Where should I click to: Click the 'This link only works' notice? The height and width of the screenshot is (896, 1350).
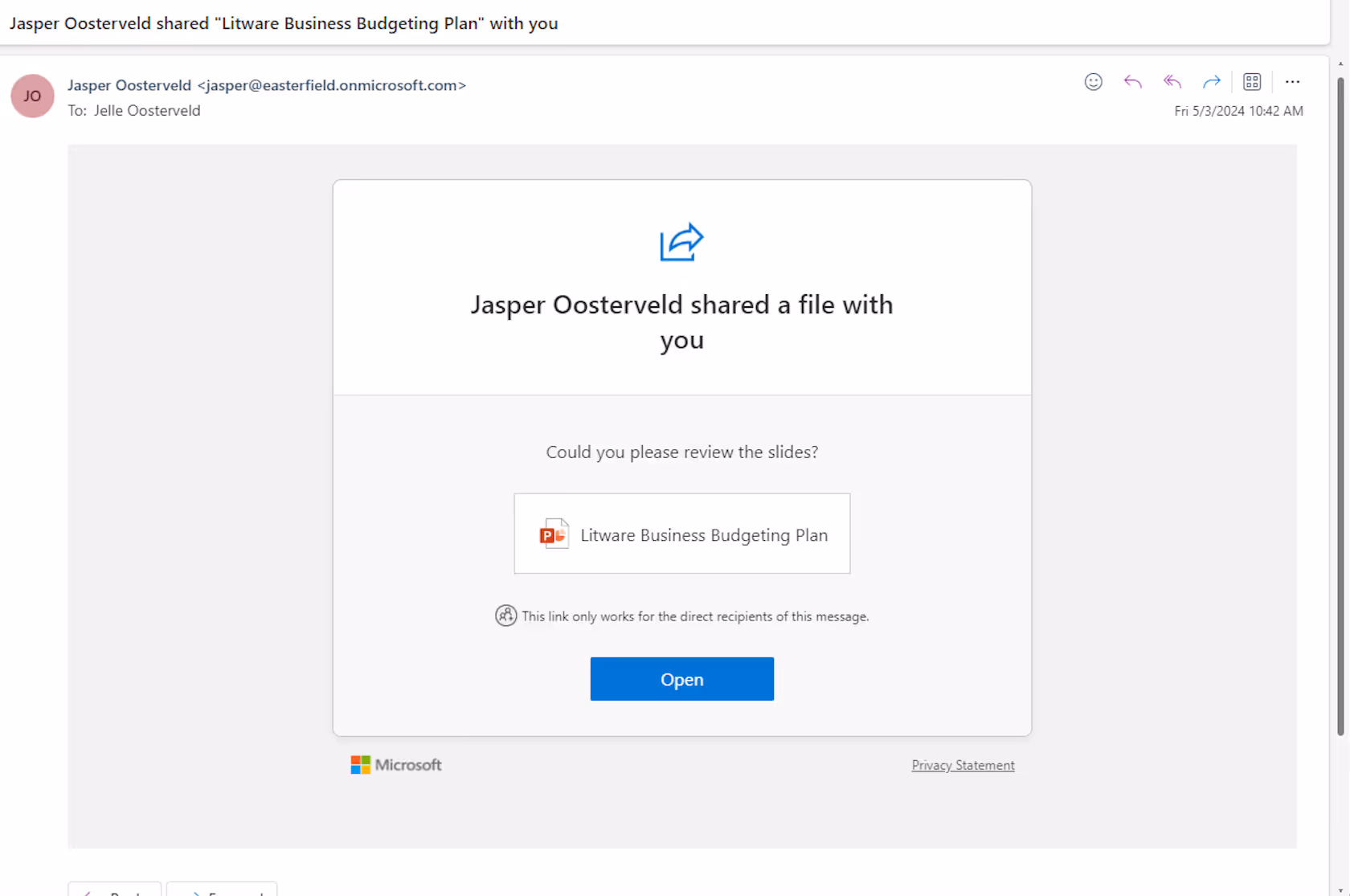pyautogui.click(x=695, y=616)
